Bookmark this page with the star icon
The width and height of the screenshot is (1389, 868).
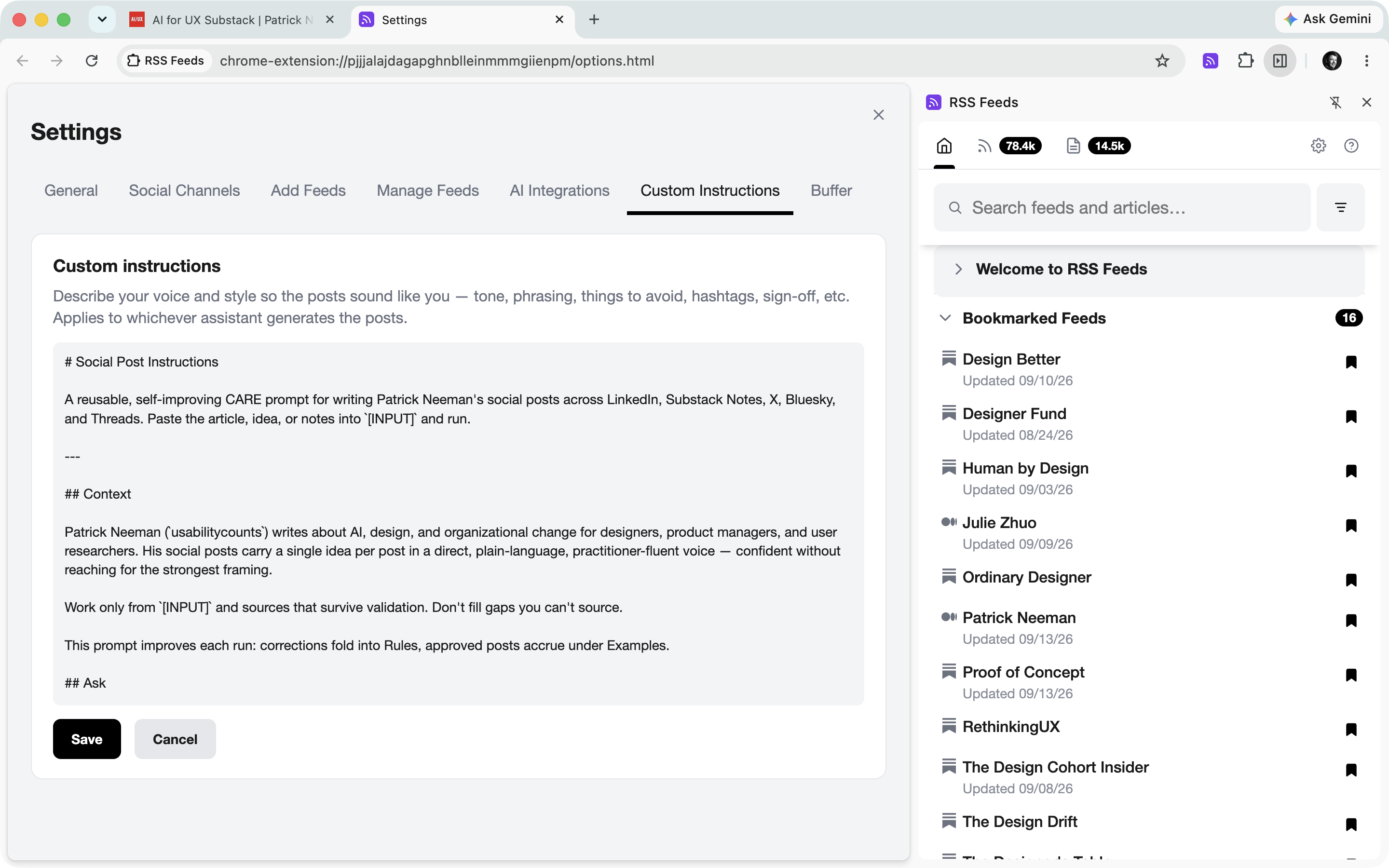click(1162, 61)
